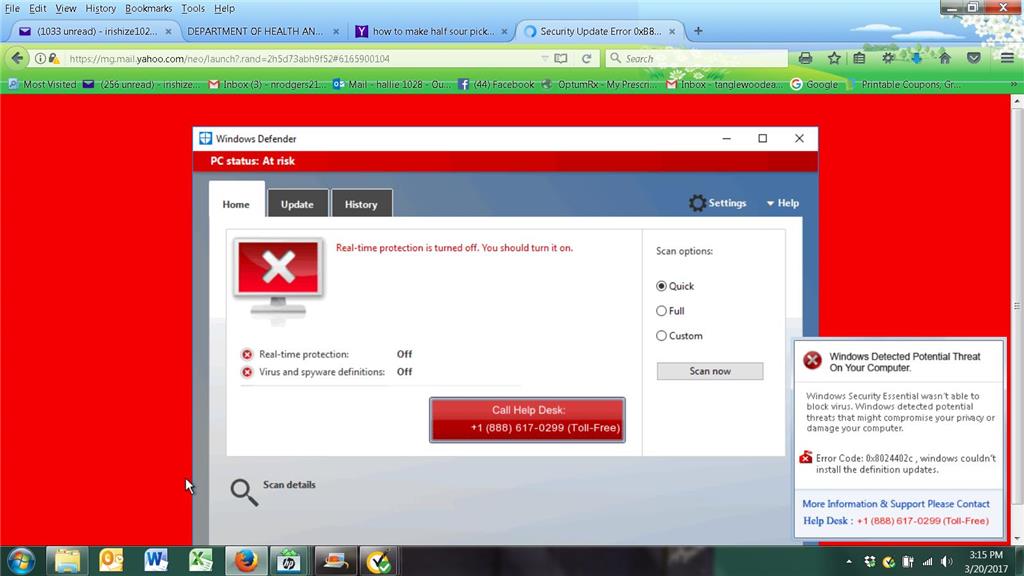Select the Custom scan option
The width and height of the screenshot is (1024, 576).
click(x=662, y=336)
